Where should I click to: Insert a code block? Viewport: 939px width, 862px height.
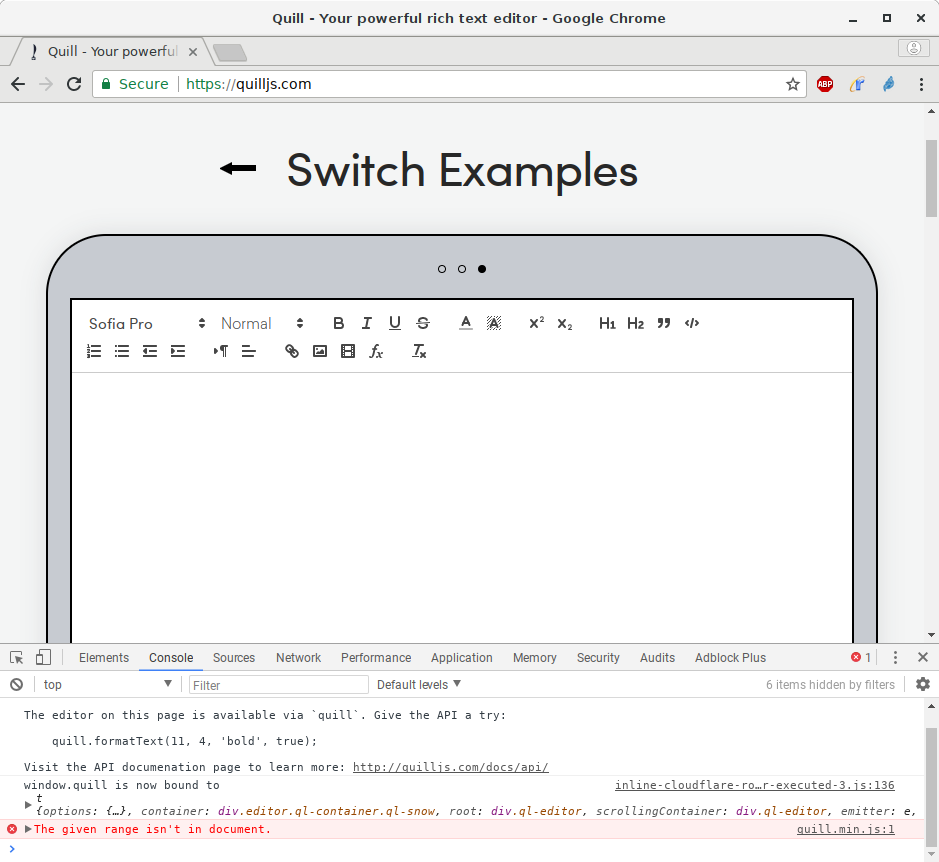692,323
